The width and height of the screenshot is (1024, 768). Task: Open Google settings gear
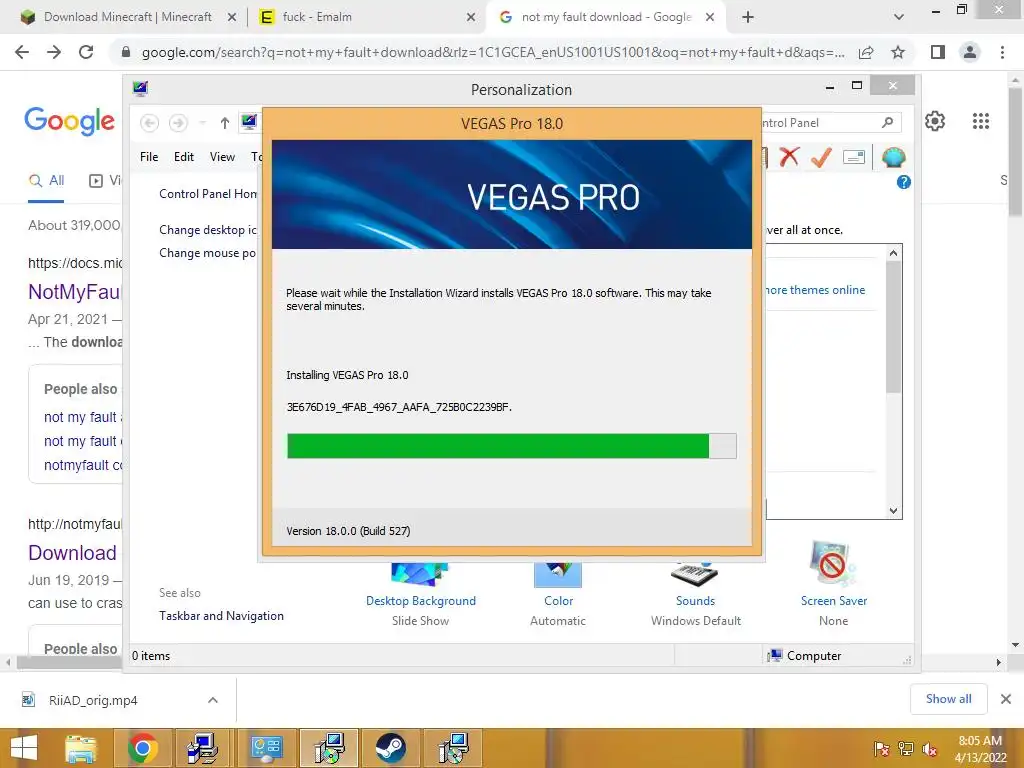pyautogui.click(x=935, y=121)
